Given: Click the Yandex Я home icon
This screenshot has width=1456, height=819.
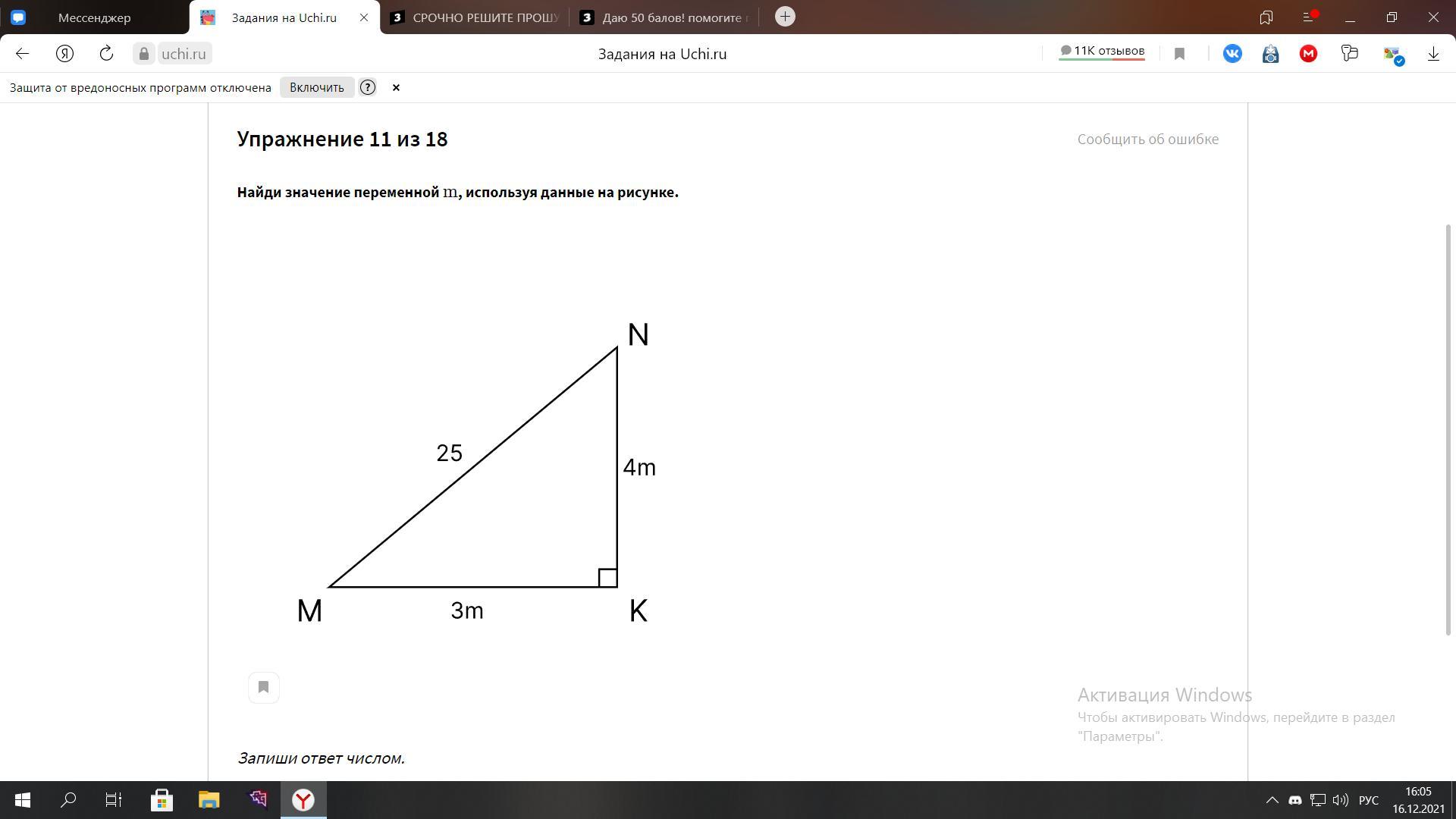Looking at the screenshot, I should 64,54.
